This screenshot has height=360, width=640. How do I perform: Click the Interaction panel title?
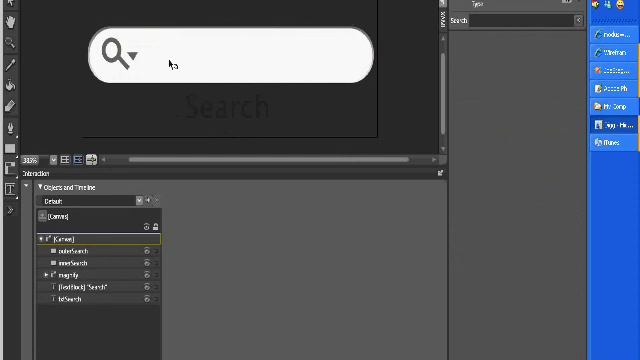click(x=36, y=173)
